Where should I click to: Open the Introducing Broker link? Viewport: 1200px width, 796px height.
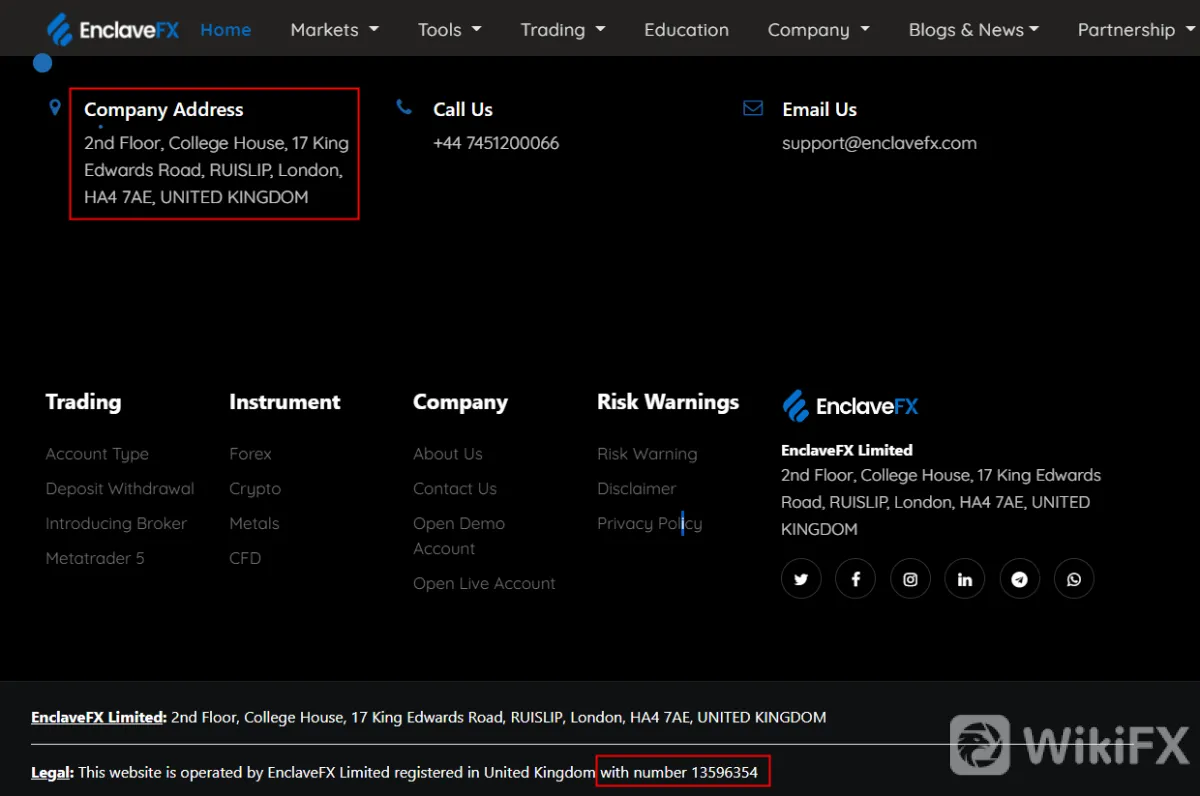coord(116,524)
